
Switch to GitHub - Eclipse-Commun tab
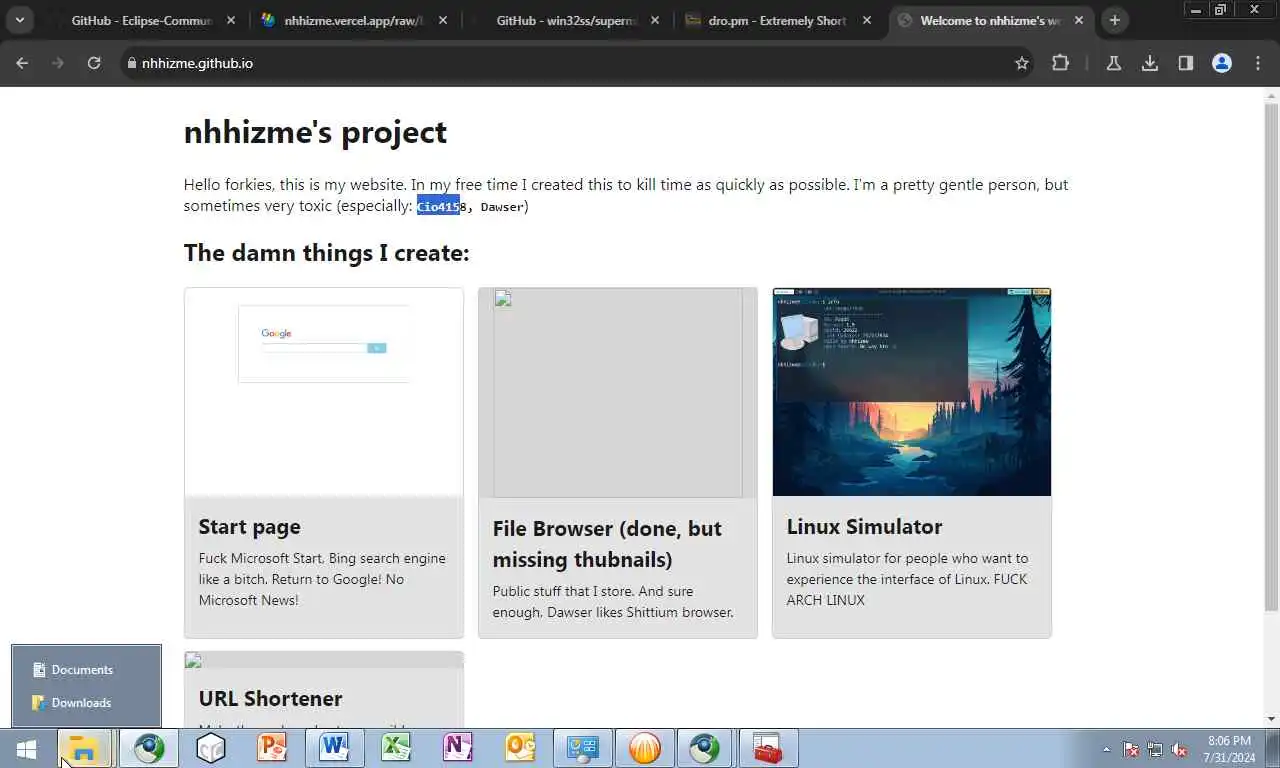[x=142, y=20]
